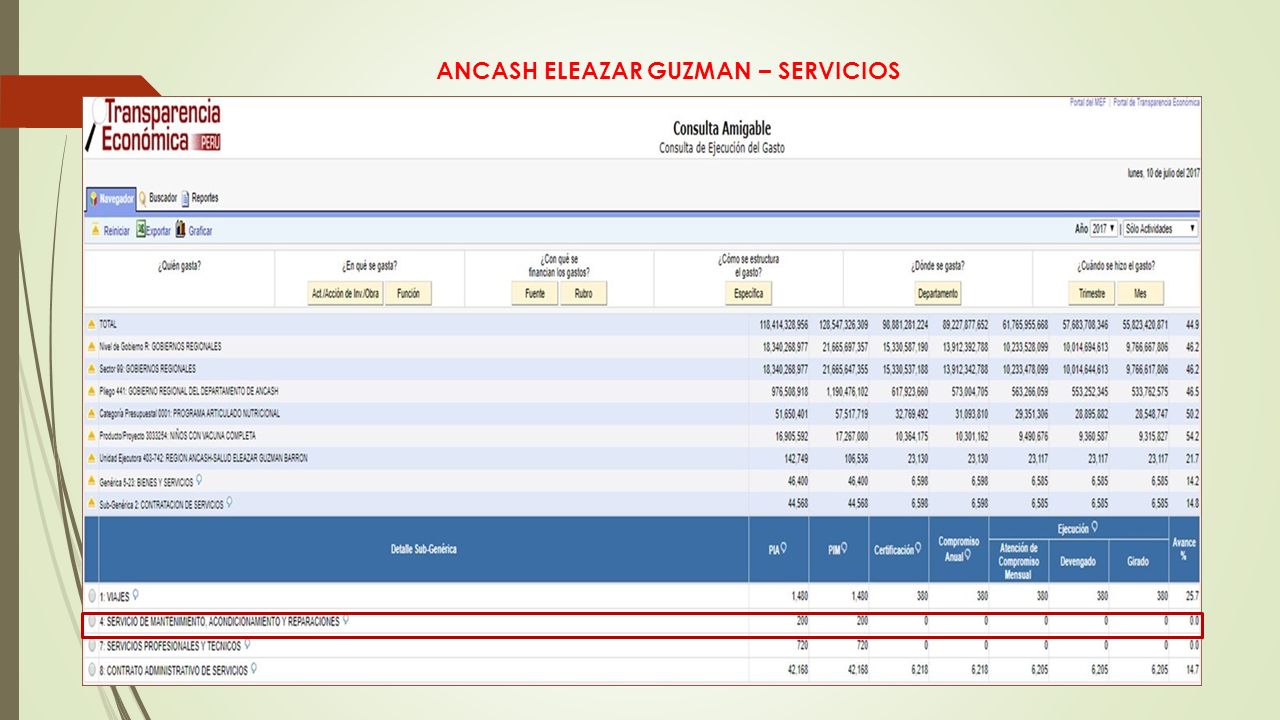Screen dimensions: 1280x720
Task: Click the info bubble next to 1: VIAJES
Action: point(135,594)
